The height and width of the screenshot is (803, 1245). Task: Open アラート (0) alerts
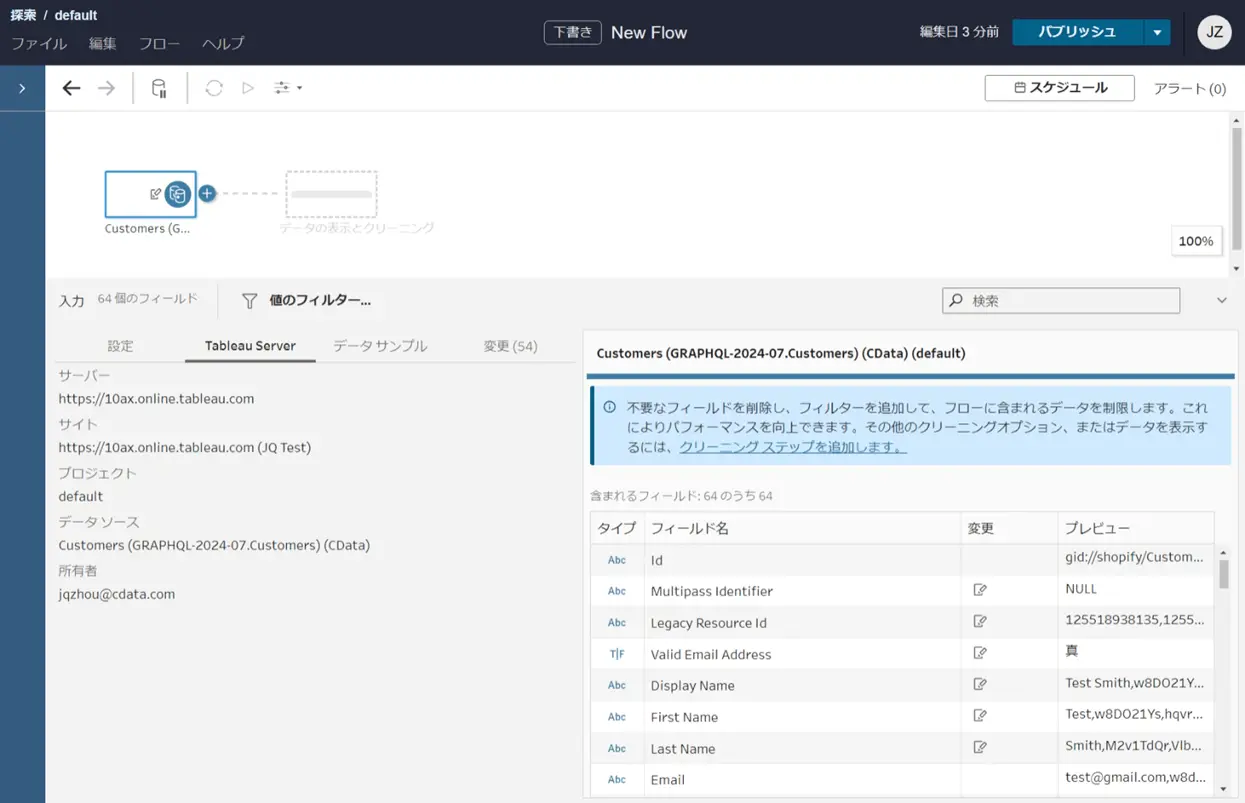1189,88
